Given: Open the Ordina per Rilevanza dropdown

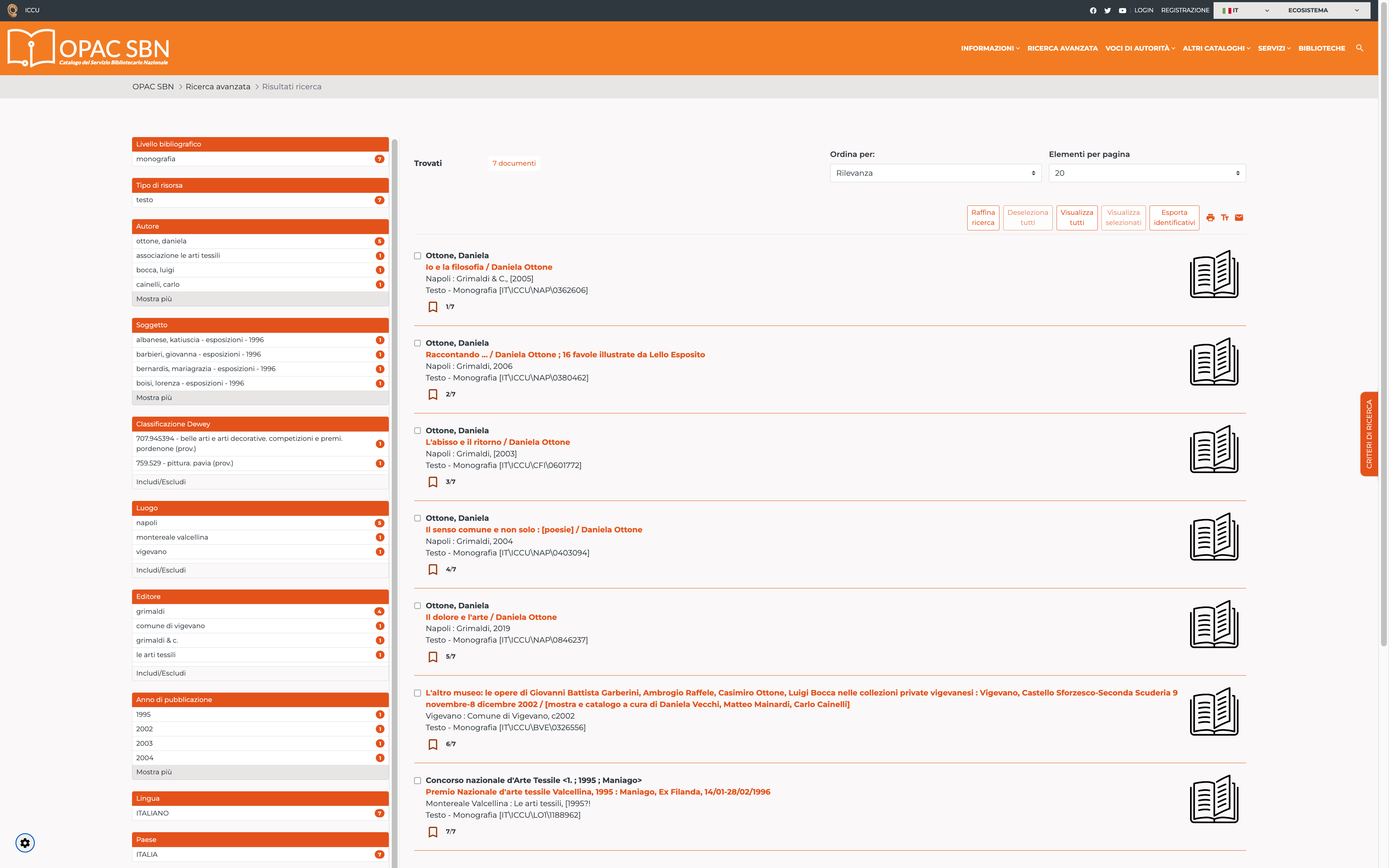Looking at the screenshot, I should tap(935, 173).
